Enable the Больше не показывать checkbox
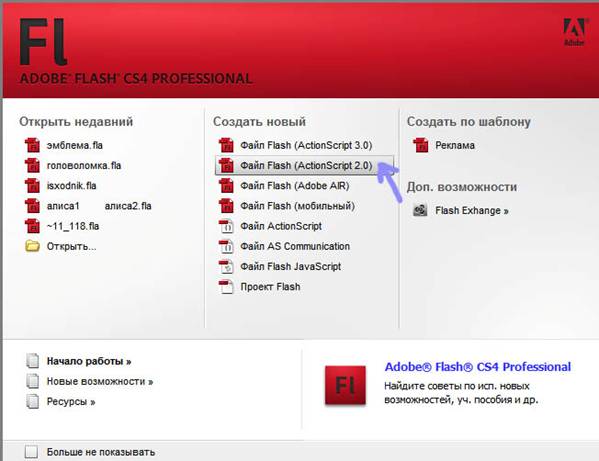Image resolution: width=599 pixels, height=461 pixels. click(31, 452)
